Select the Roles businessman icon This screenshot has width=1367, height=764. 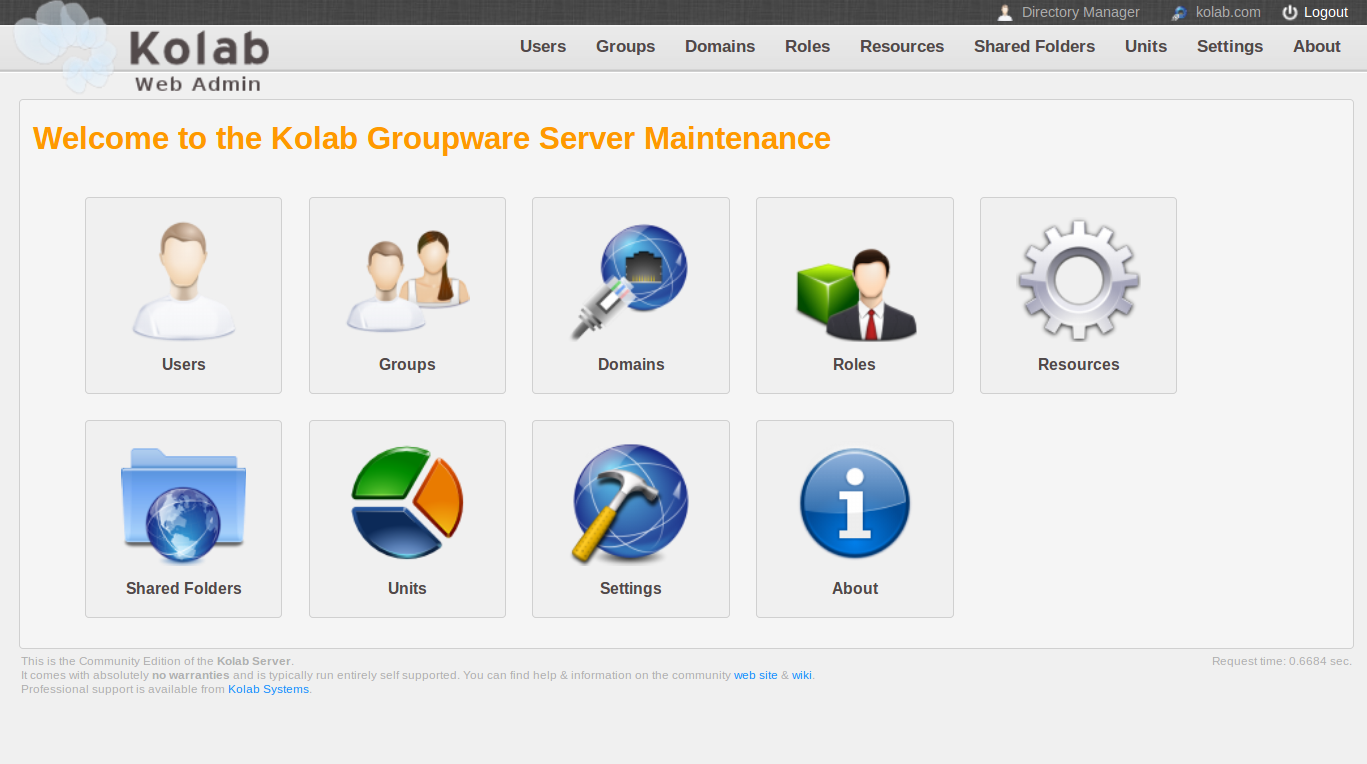tap(855, 294)
